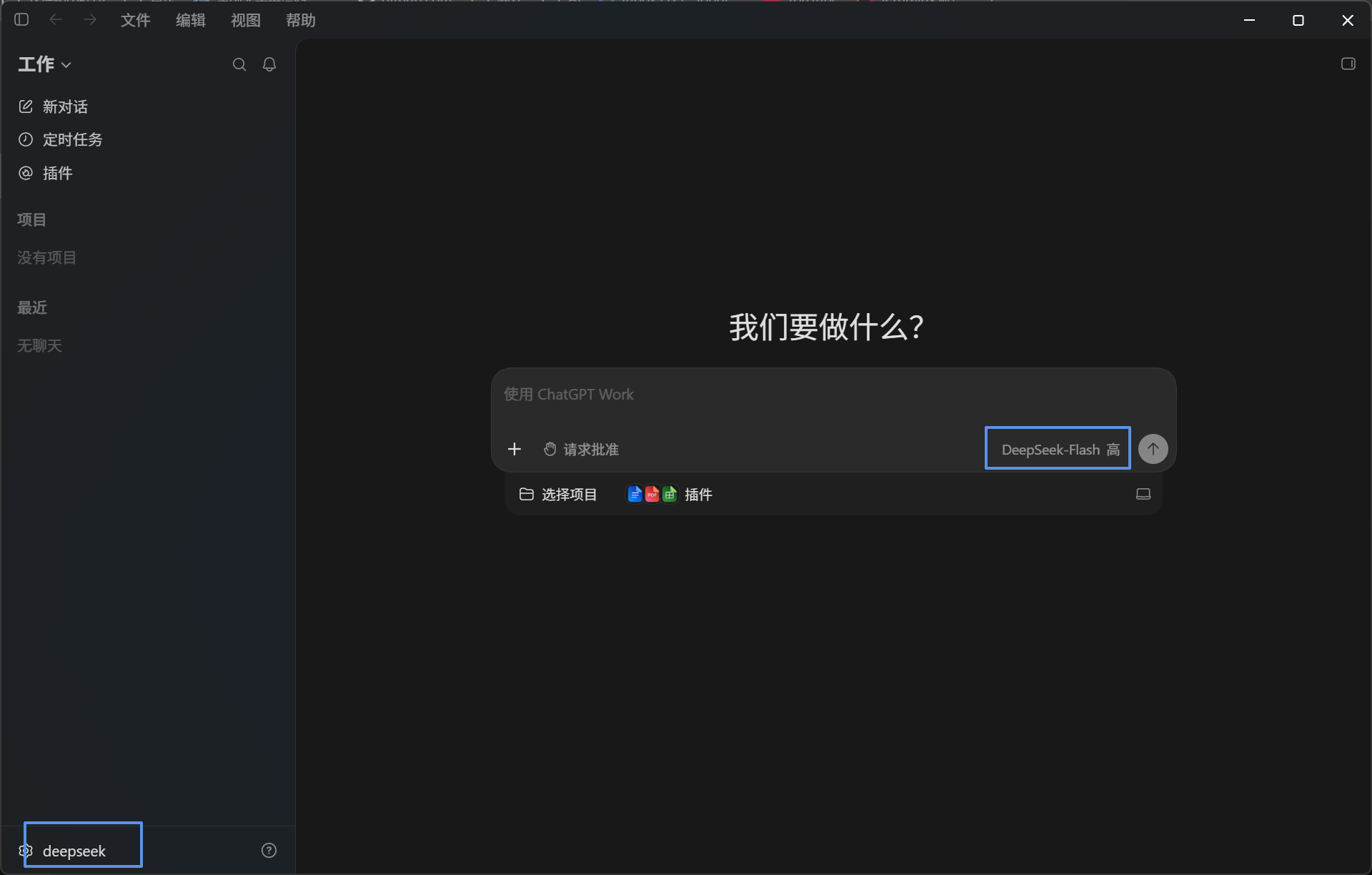Screen dimensions: 1372x875
Task: Open the deepseek account settings
Action: tap(63, 851)
